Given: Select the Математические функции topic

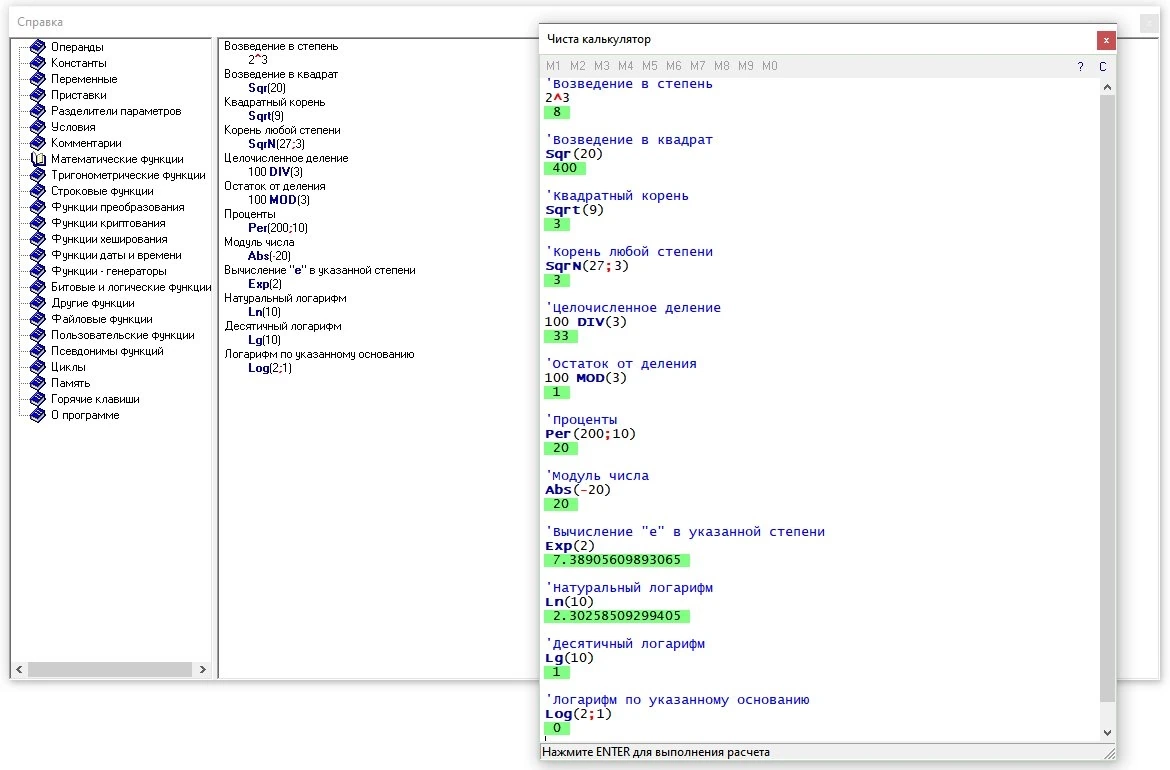Looking at the screenshot, I should tap(117, 159).
